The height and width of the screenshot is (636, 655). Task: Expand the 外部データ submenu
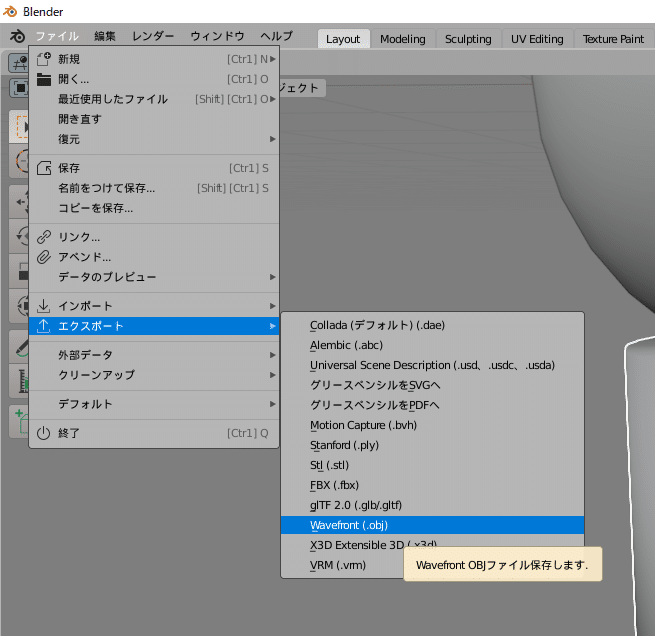tap(154, 355)
